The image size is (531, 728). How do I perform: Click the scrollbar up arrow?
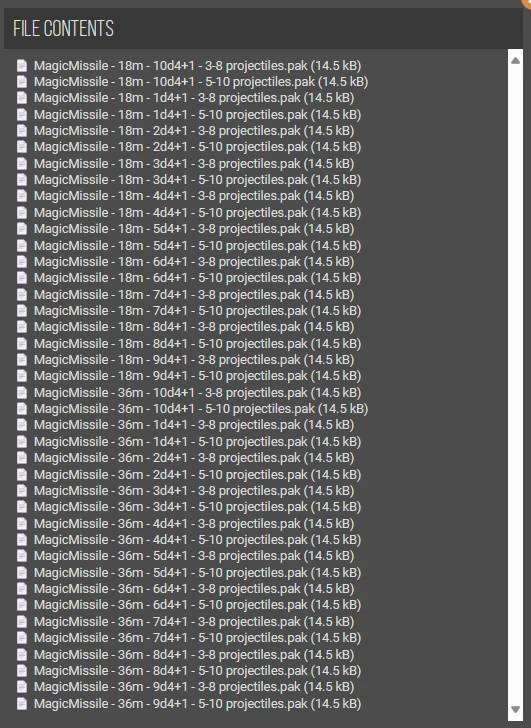coord(515,60)
